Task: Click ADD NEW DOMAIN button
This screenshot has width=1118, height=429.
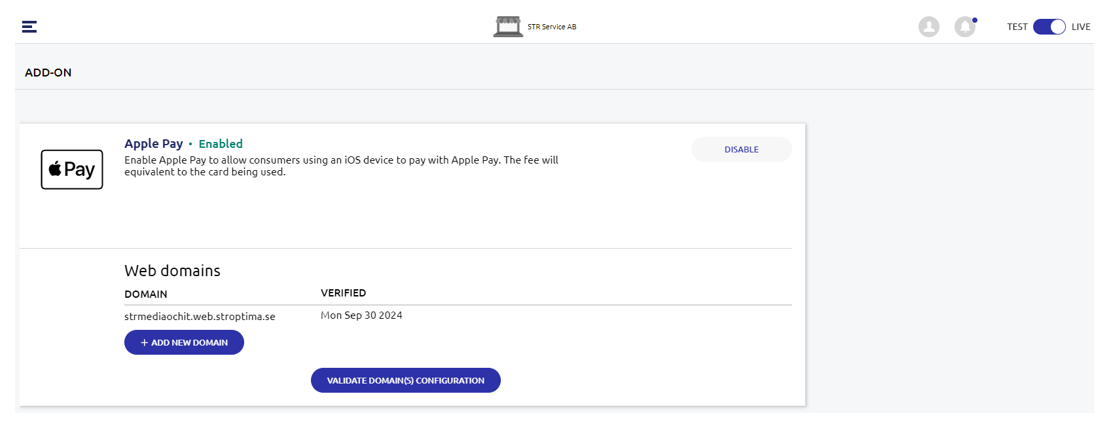Action: click(x=184, y=343)
